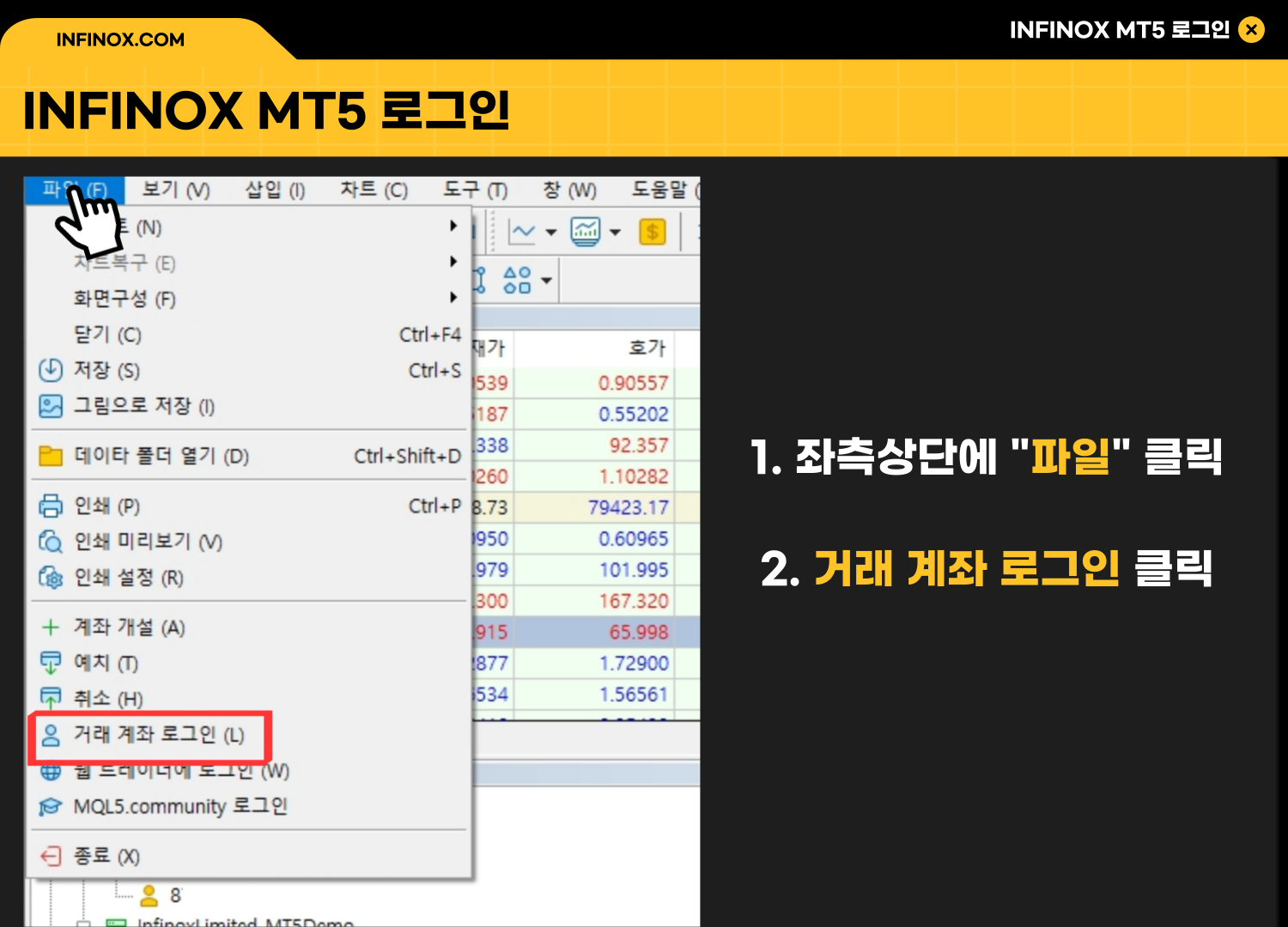
Task: Click the 예치 (T) deposit icon
Action: click(x=51, y=663)
